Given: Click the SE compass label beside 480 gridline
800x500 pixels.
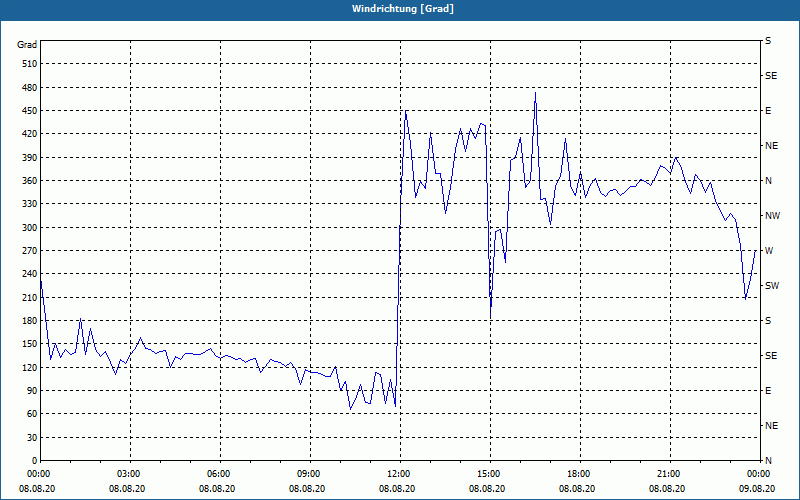Looking at the screenshot, I should point(771,76).
